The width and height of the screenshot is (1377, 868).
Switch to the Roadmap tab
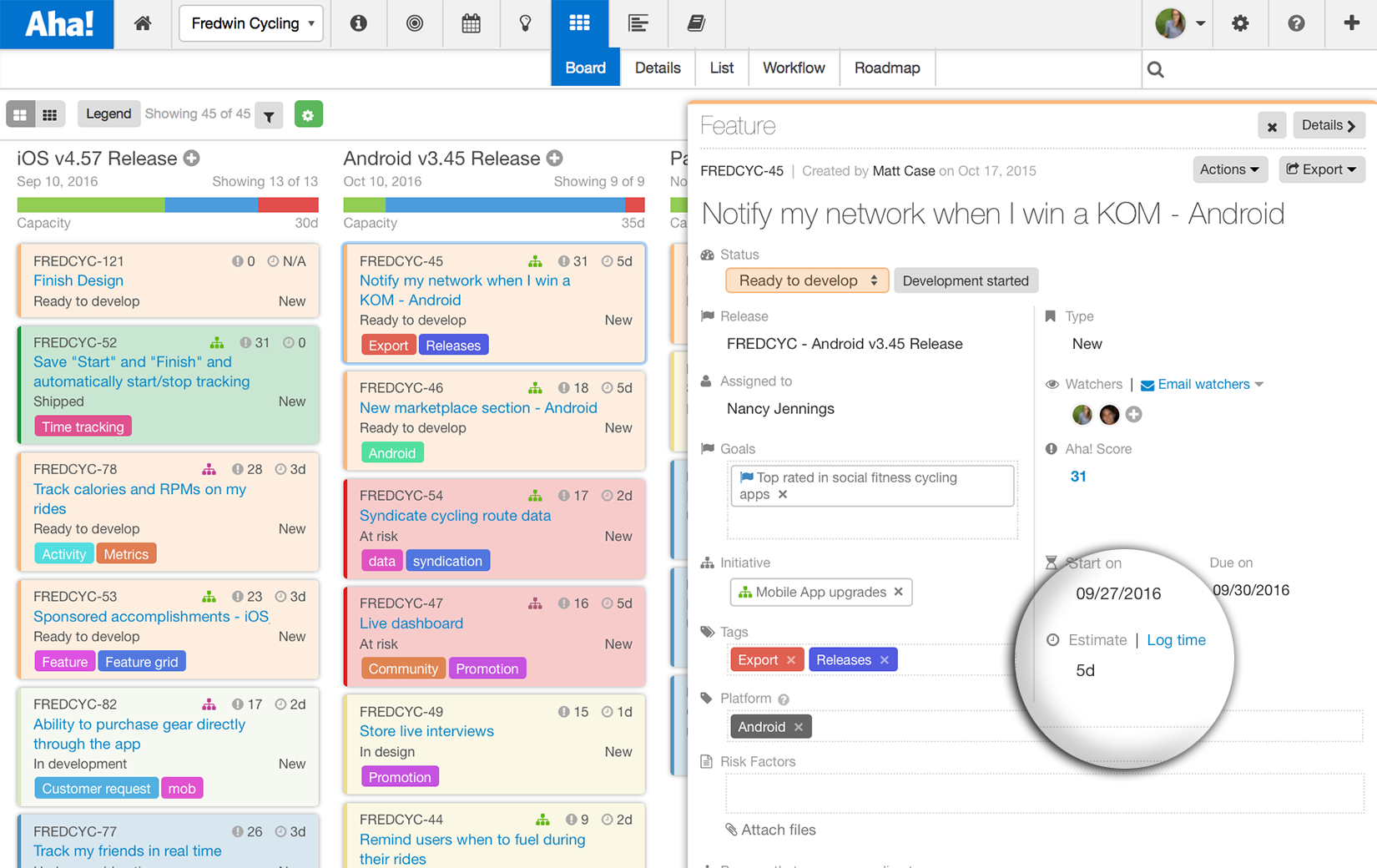[x=887, y=68]
